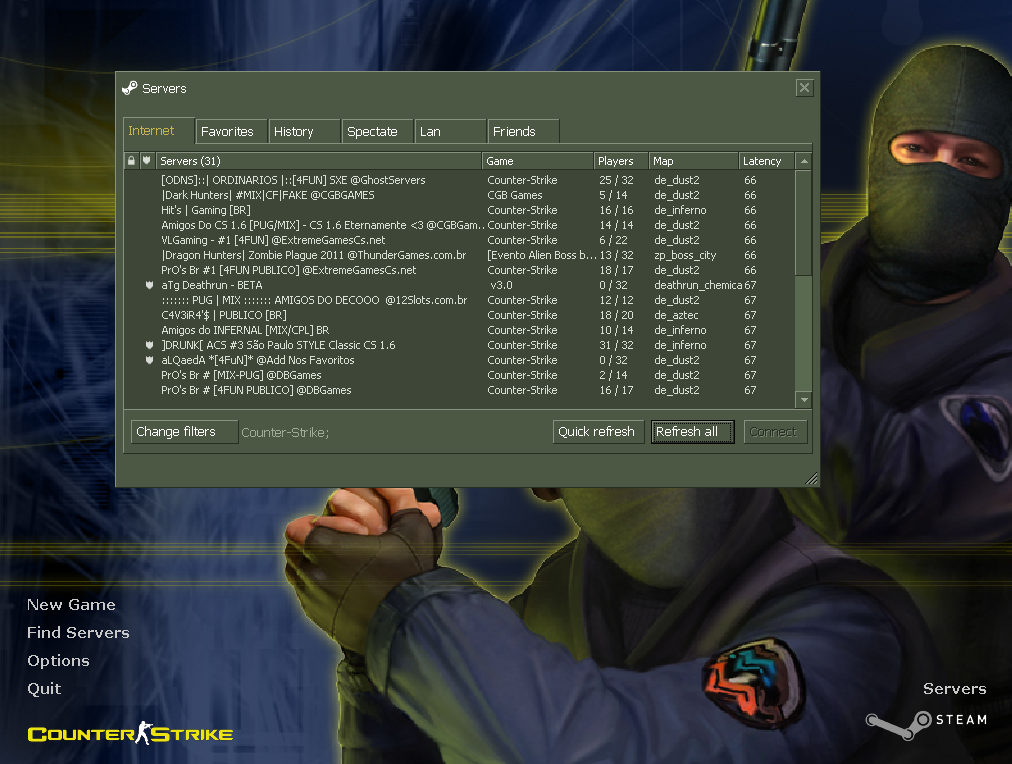Select aLQaedA *[4FuN]* server name
1012x764 pixels.
[258, 360]
